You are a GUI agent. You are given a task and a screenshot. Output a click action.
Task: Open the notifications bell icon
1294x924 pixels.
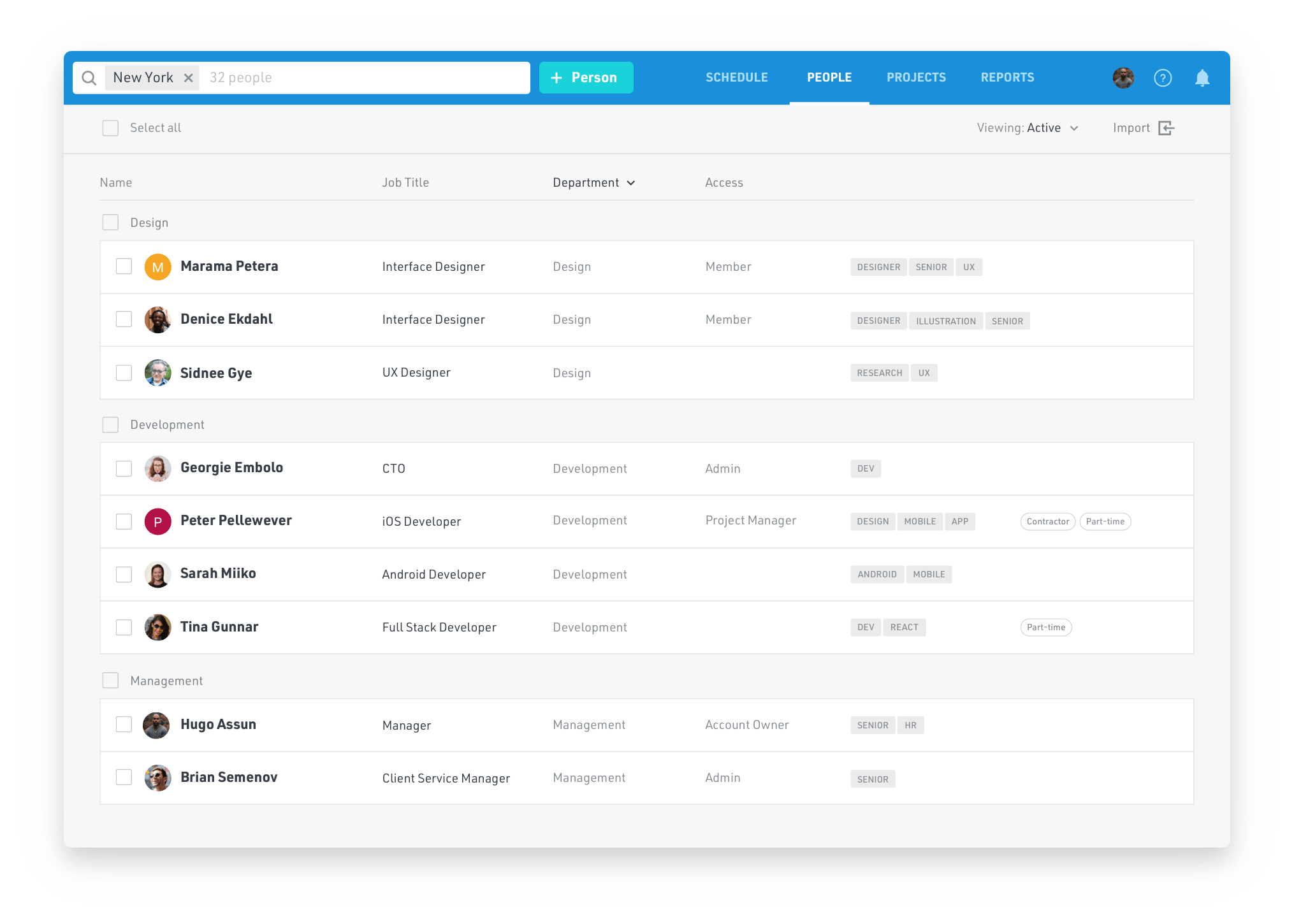coord(1203,78)
